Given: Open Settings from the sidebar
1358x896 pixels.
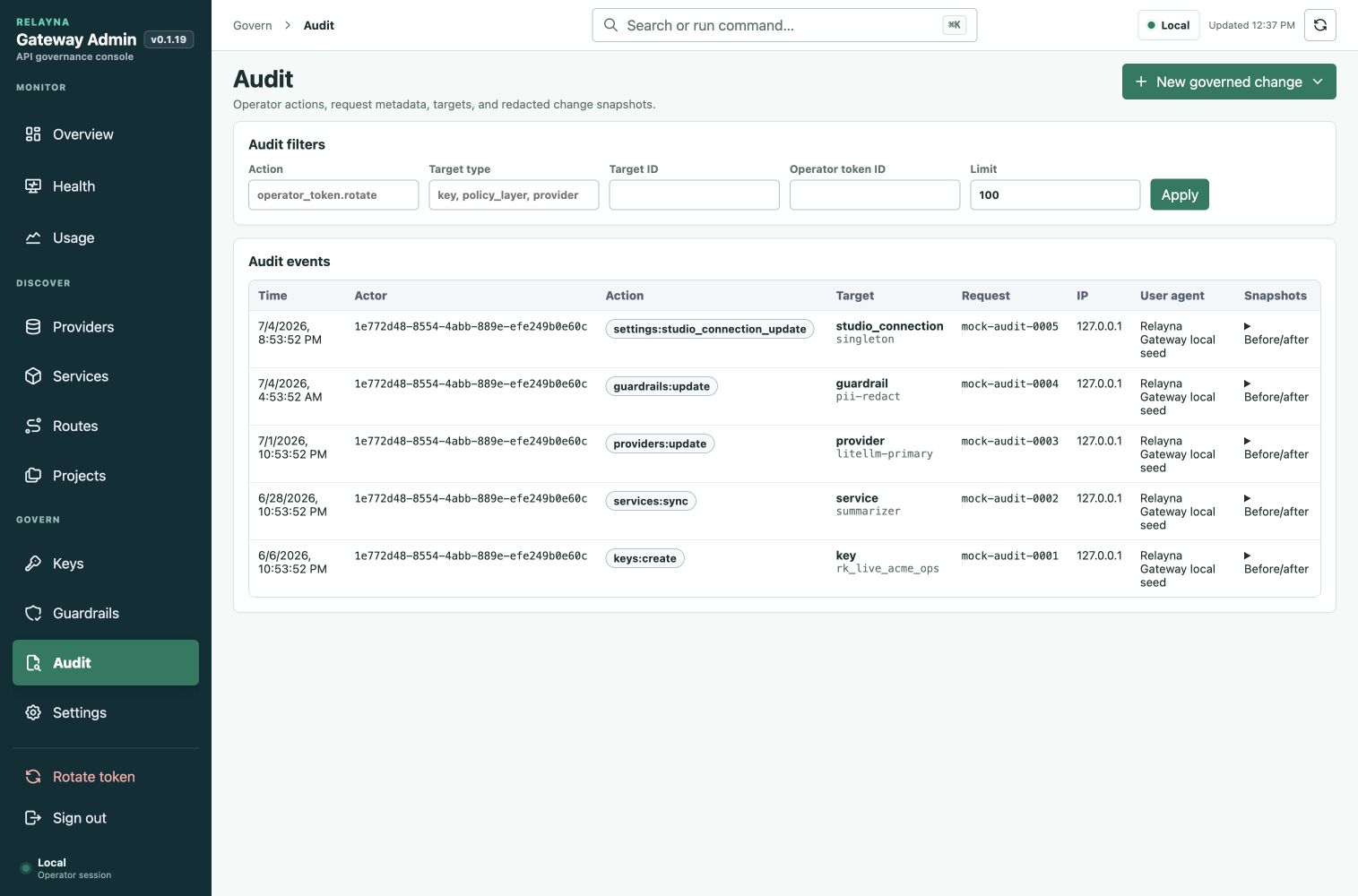Looking at the screenshot, I should (x=106, y=712).
